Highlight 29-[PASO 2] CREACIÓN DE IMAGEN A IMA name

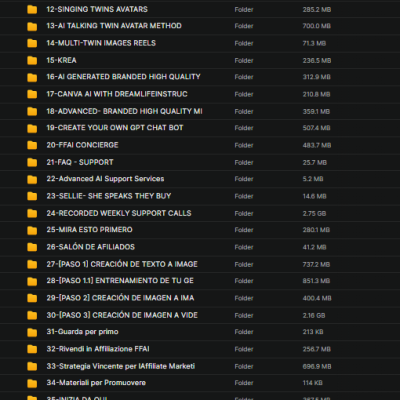(x=120, y=298)
